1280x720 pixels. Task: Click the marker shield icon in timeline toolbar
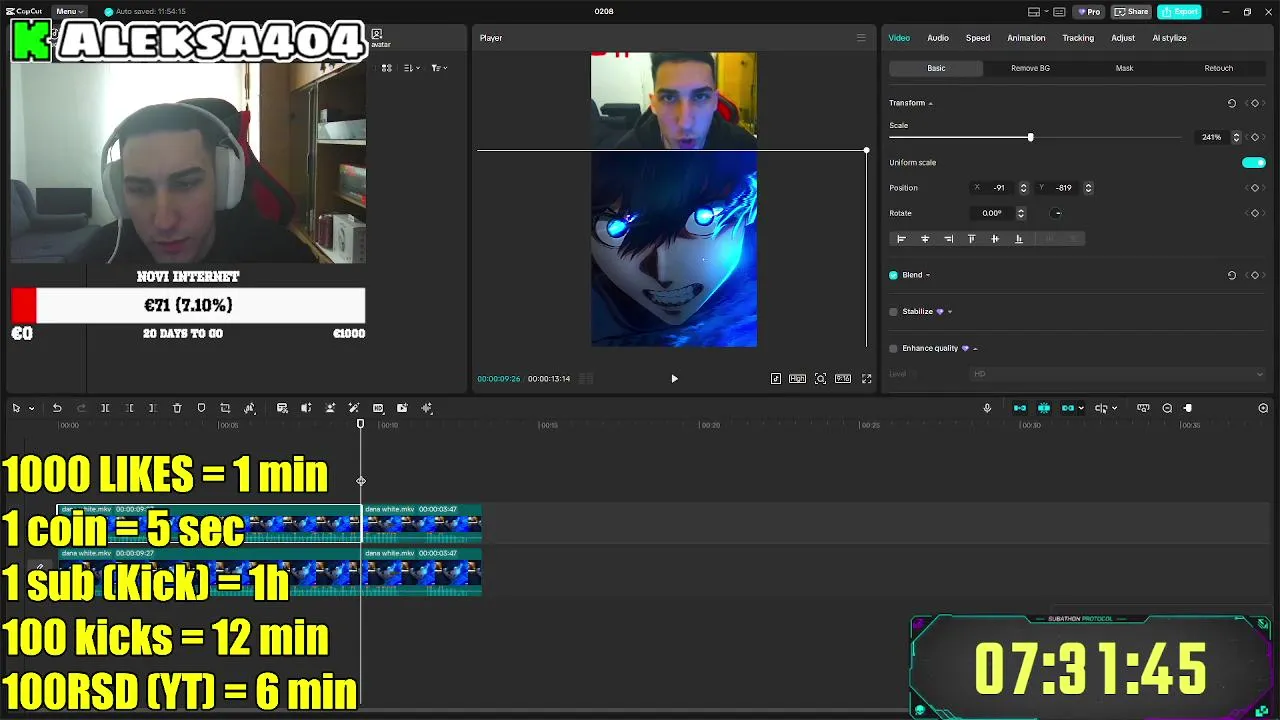point(201,408)
